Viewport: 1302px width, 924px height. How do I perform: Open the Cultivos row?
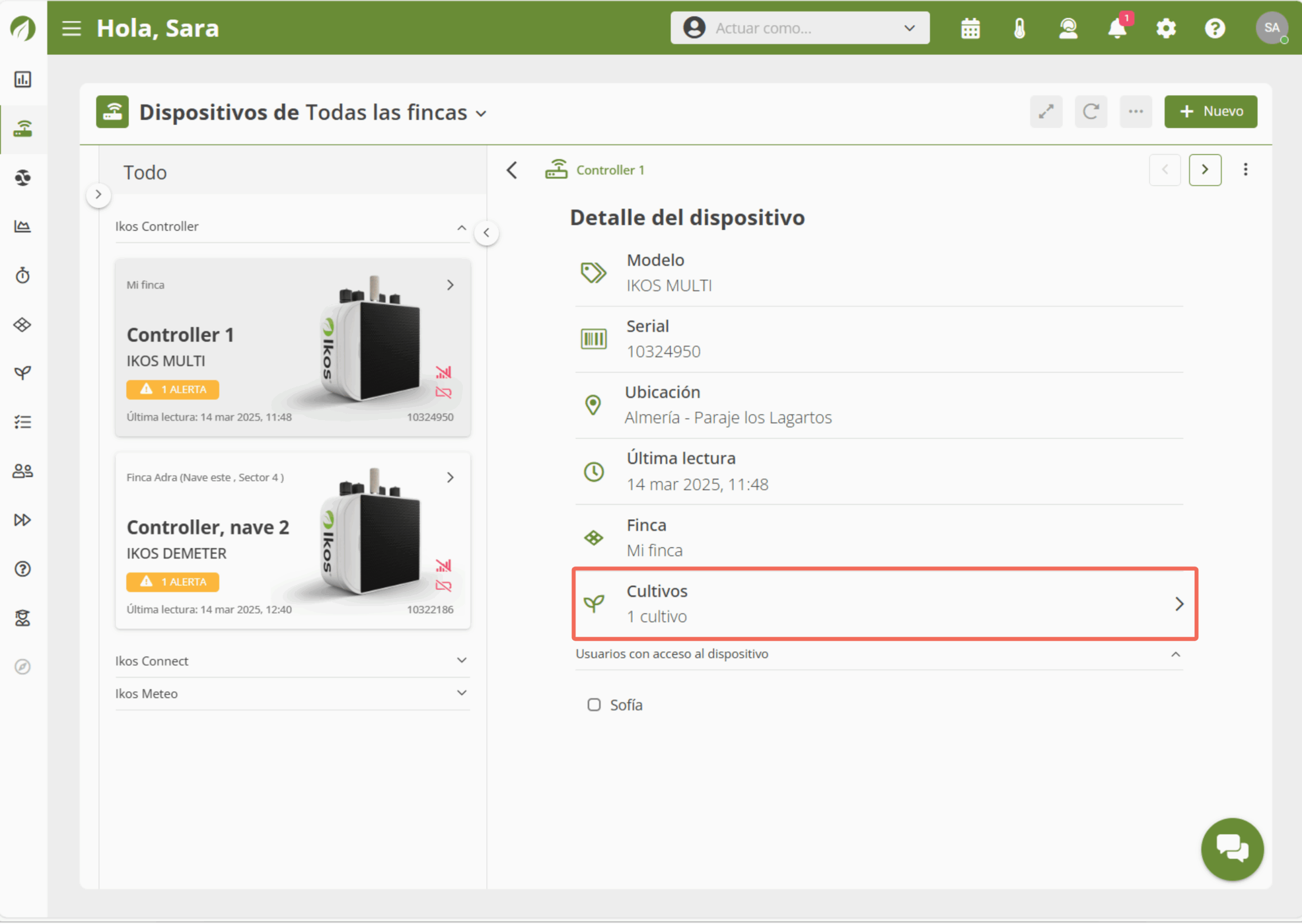tap(884, 604)
